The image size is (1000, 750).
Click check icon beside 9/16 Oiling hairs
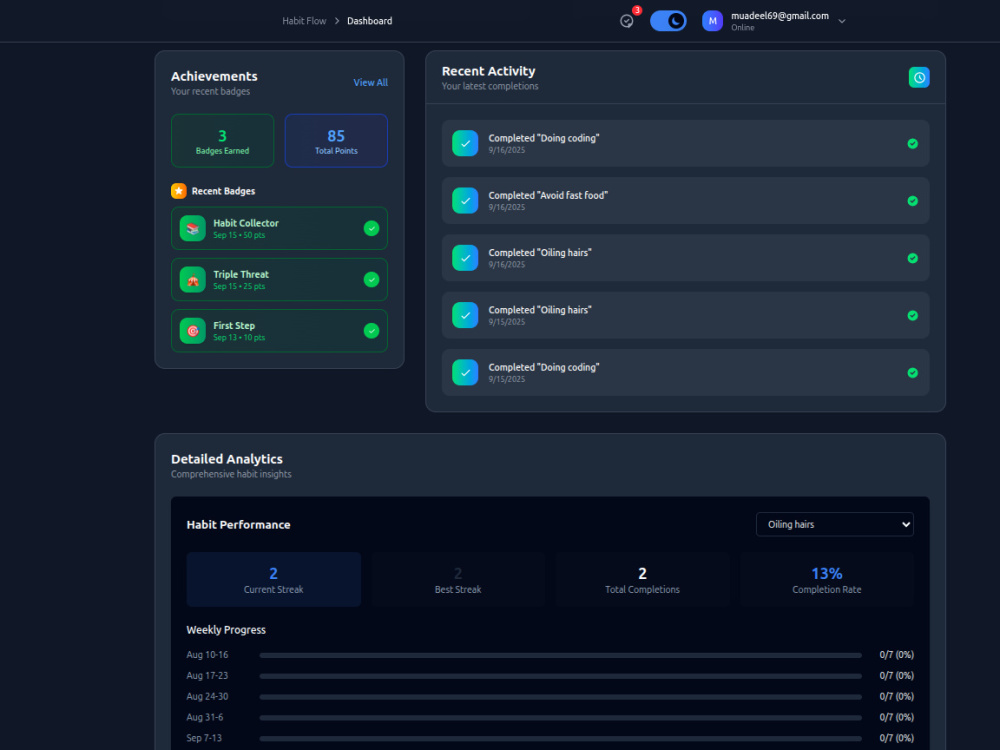click(465, 258)
